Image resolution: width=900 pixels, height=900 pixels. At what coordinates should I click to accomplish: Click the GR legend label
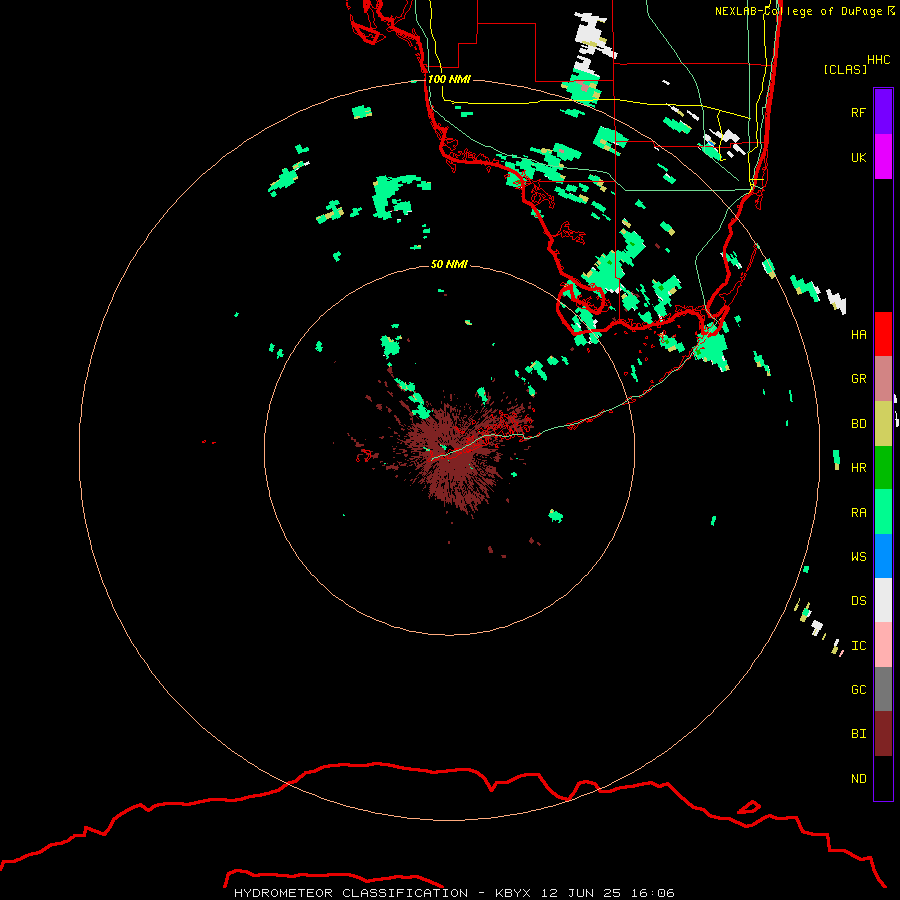click(x=858, y=379)
